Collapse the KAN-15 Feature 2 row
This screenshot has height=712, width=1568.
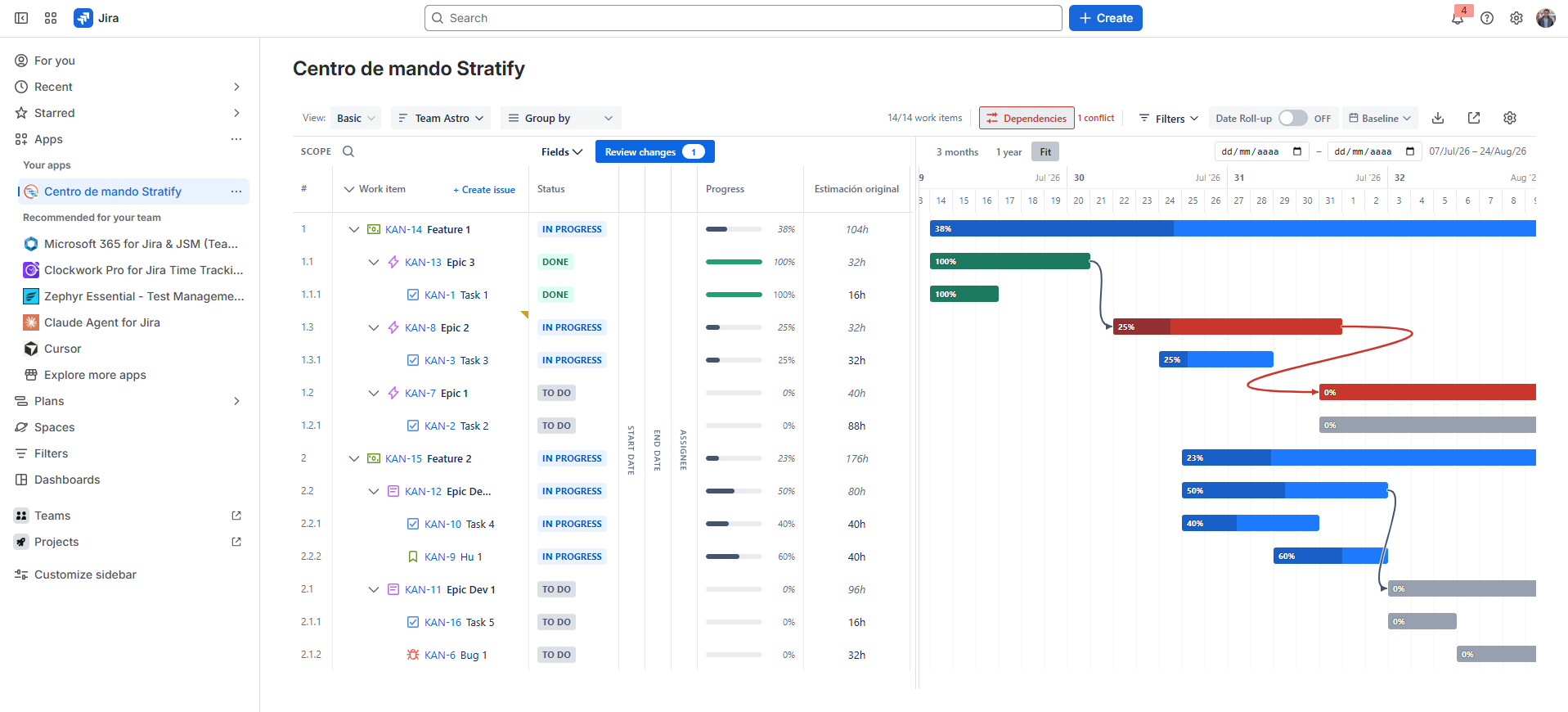(x=353, y=458)
